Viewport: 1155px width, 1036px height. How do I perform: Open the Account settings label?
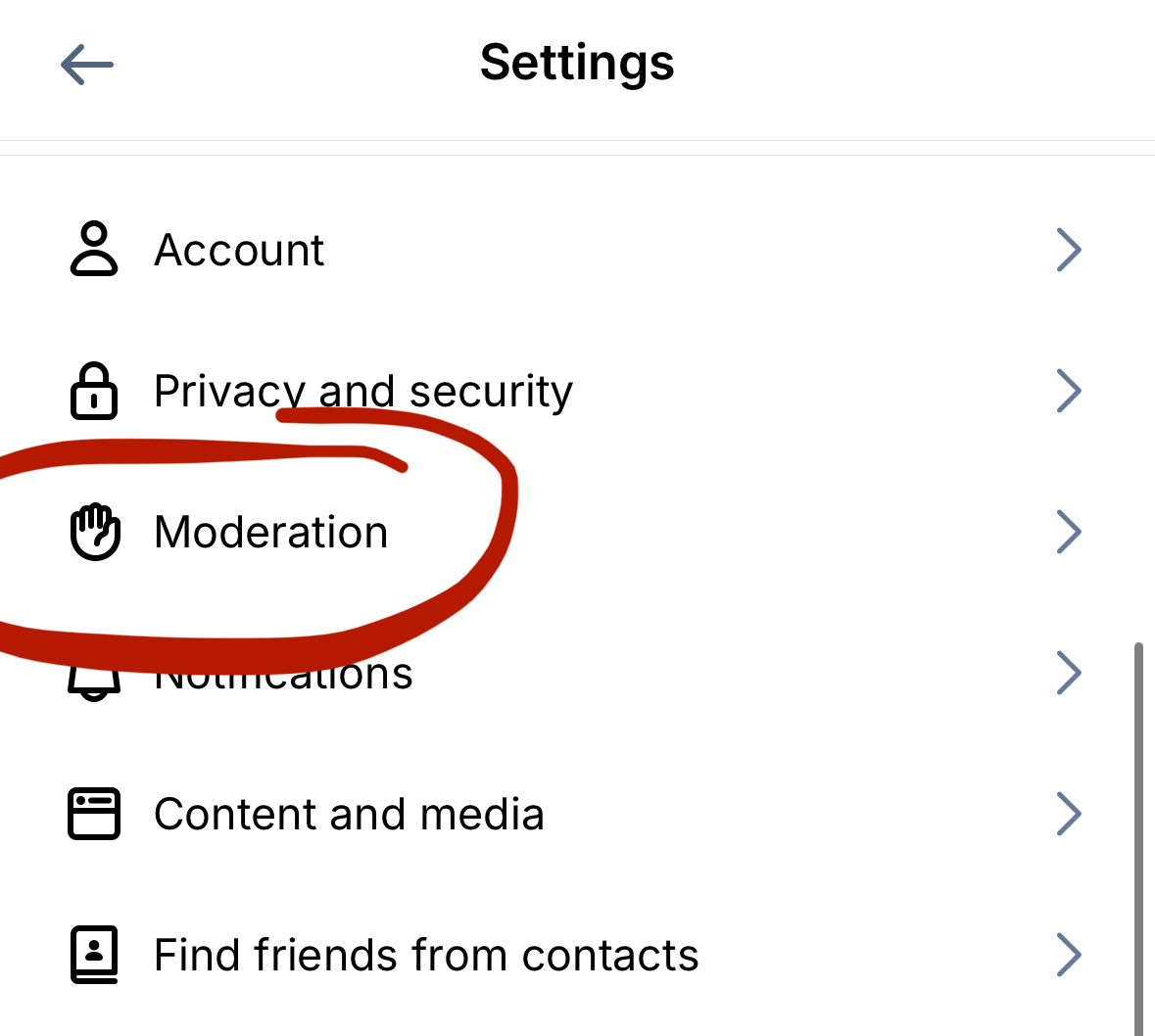point(239,250)
